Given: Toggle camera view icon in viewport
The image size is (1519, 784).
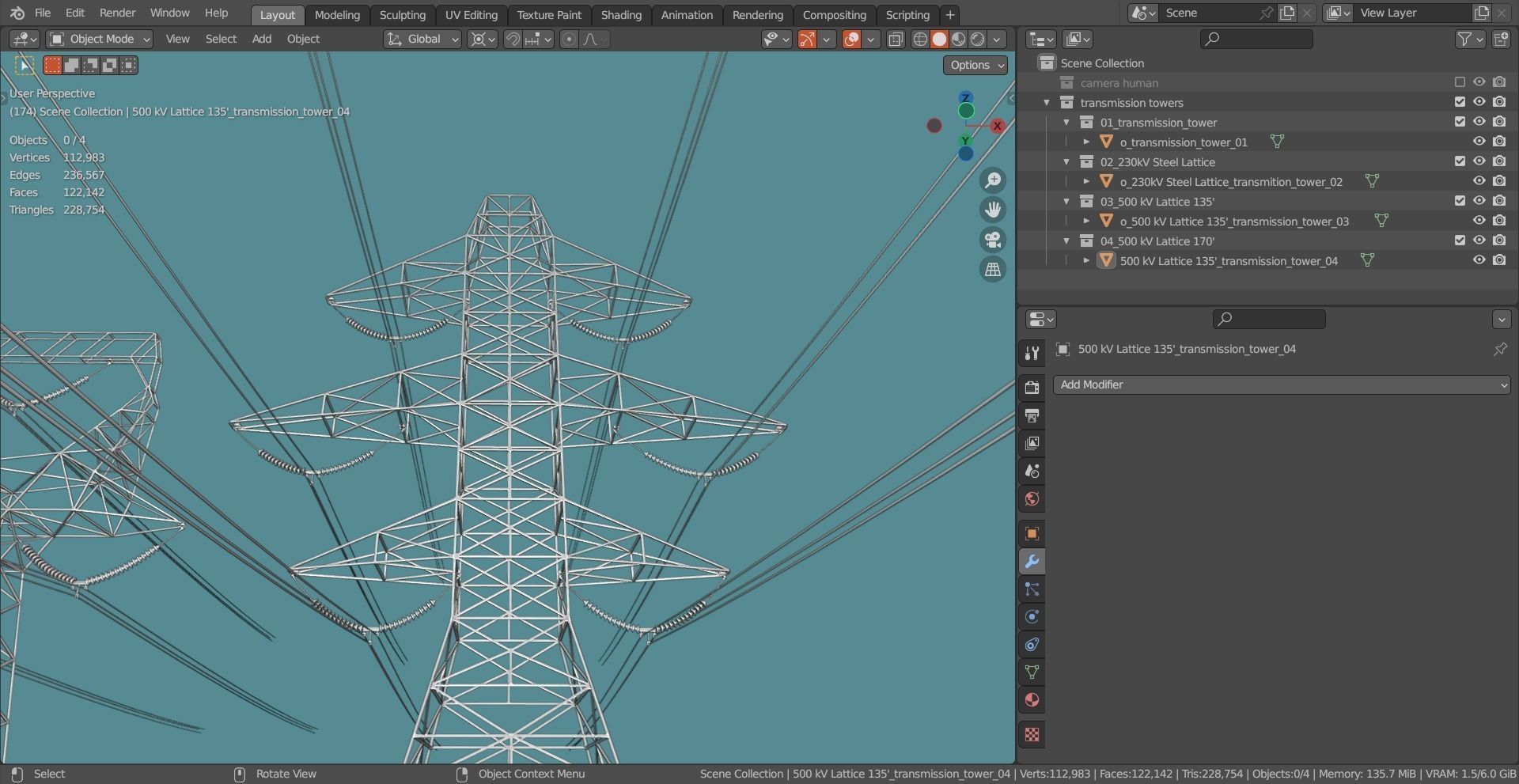Looking at the screenshot, I should 992,240.
